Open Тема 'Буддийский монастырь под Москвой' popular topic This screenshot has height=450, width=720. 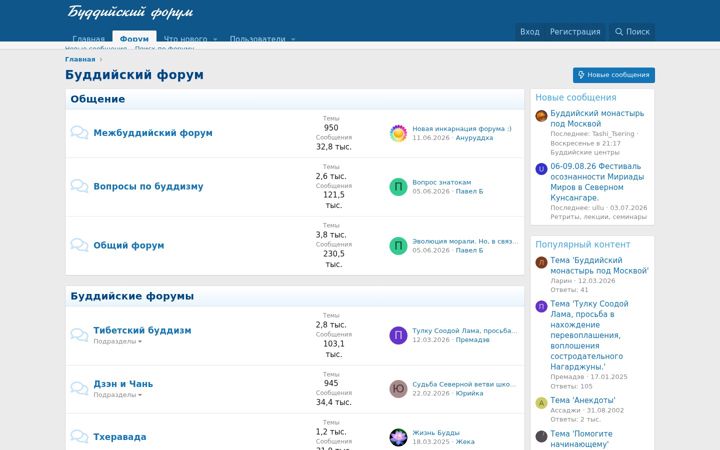[599, 265]
